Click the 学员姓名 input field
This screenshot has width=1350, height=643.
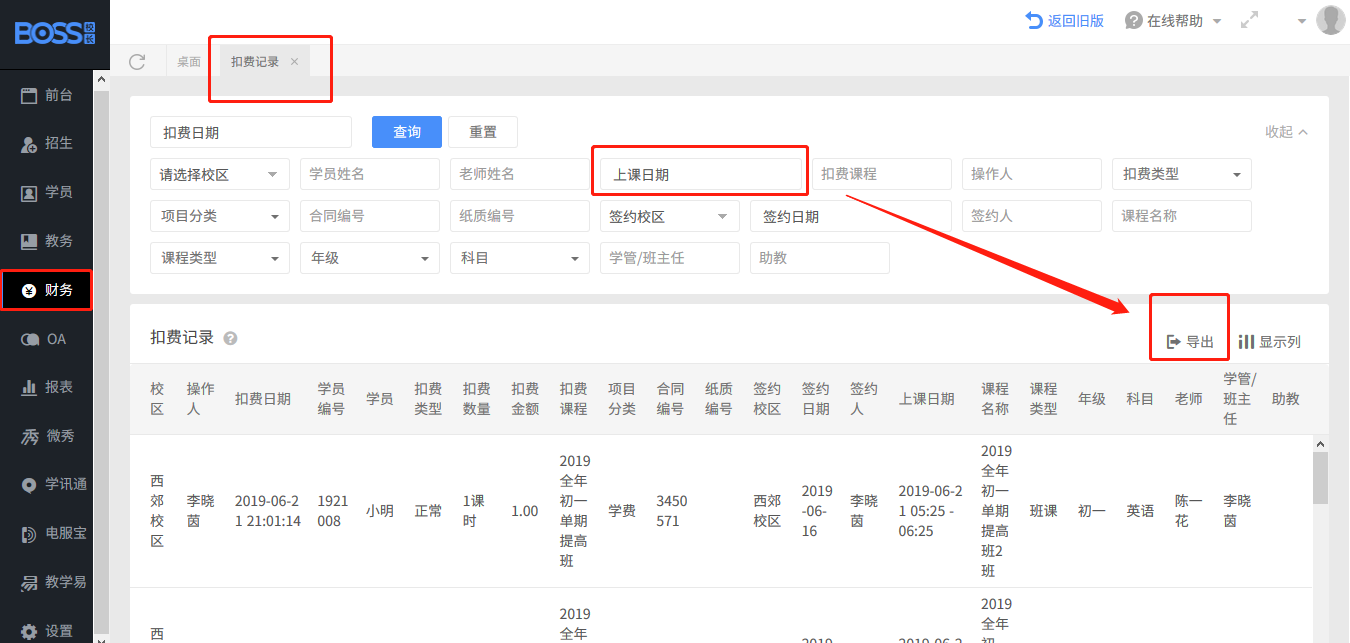click(x=370, y=174)
